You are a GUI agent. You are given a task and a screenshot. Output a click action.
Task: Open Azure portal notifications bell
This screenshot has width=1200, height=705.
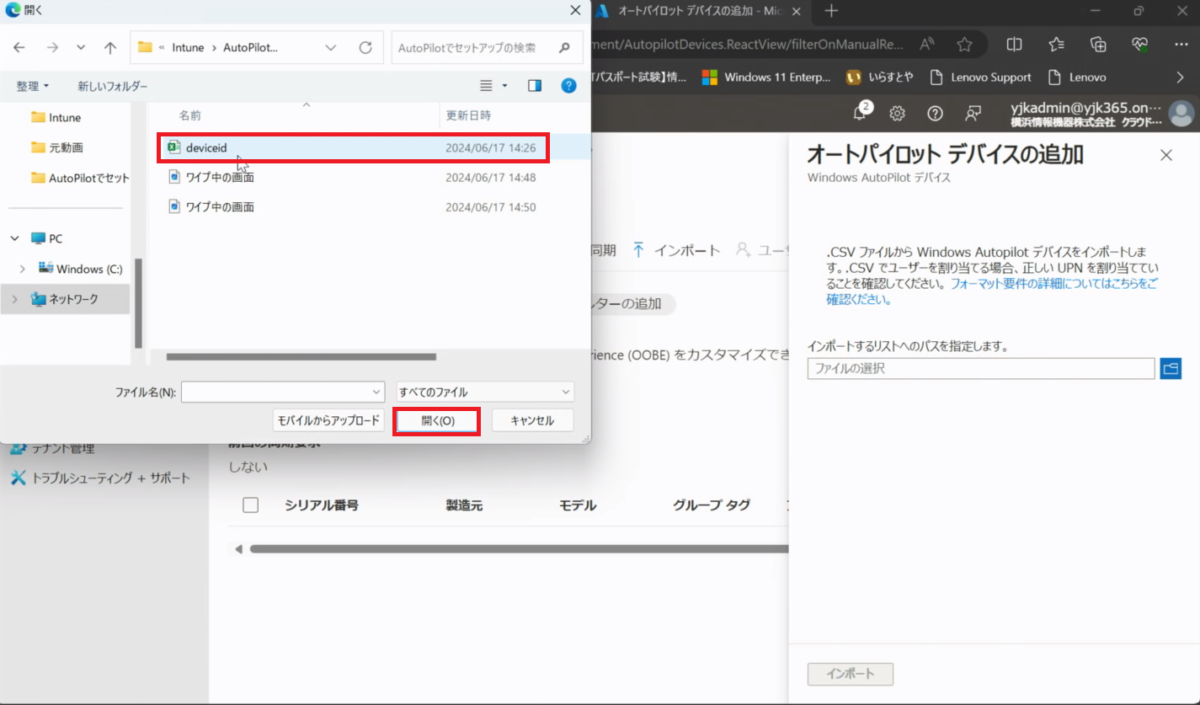point(860,113)
